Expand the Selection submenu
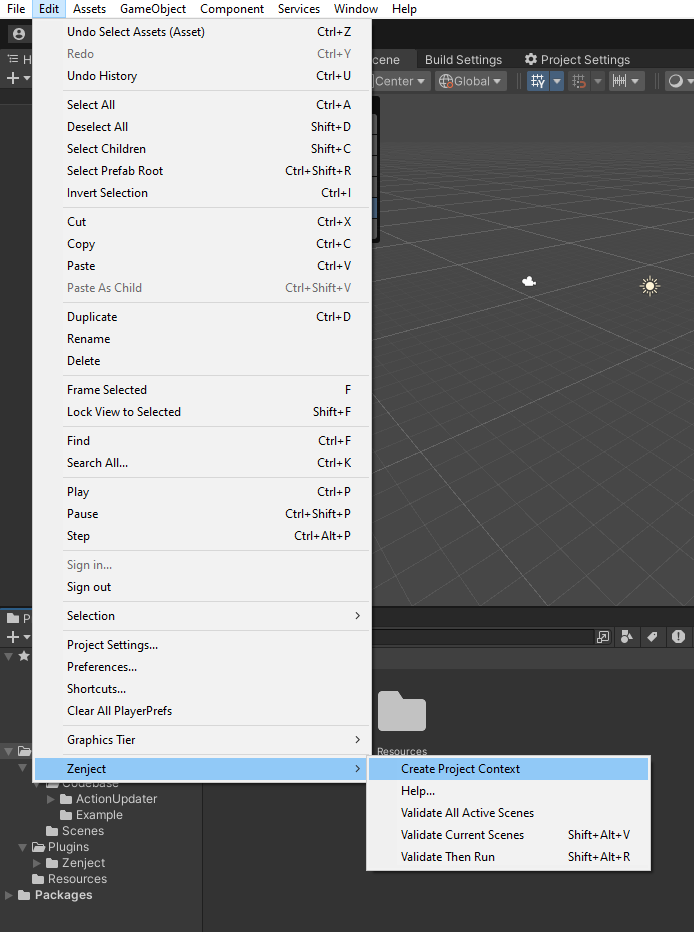694x932 pixels. click(202, 616)
